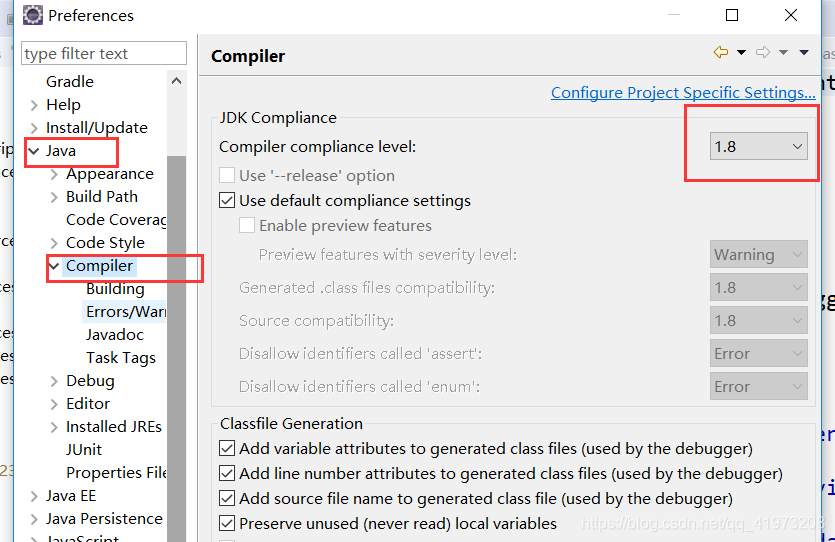Select Errors/Warnings under Compiler
The image size is (835, 542).
[126, 311]
